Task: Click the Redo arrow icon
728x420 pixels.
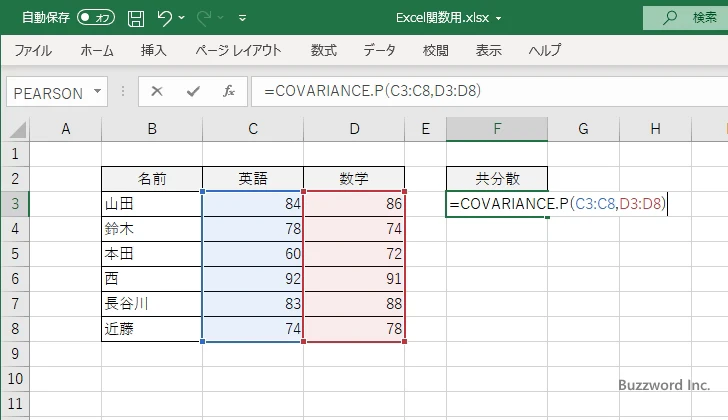Action: tap(204, 18)
